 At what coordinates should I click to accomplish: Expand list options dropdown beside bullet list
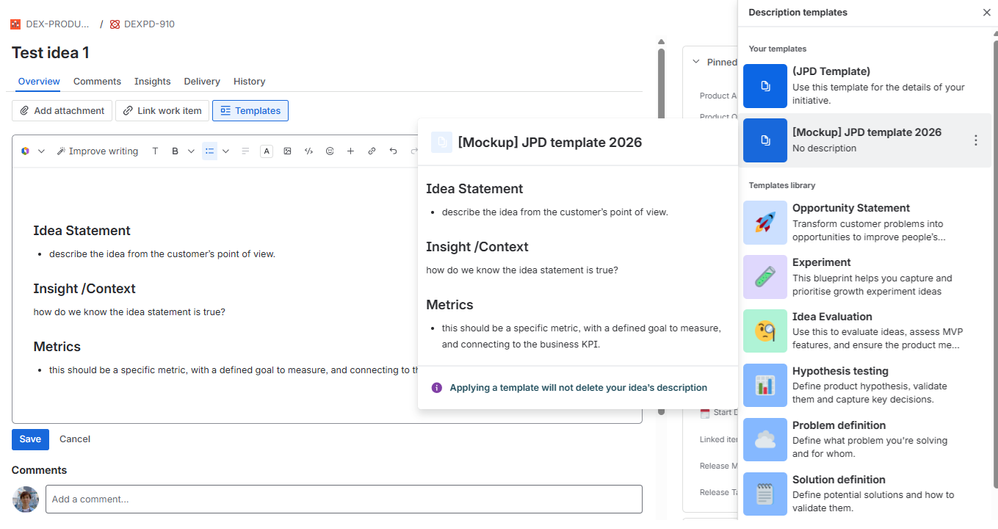(x=225, y=151)
